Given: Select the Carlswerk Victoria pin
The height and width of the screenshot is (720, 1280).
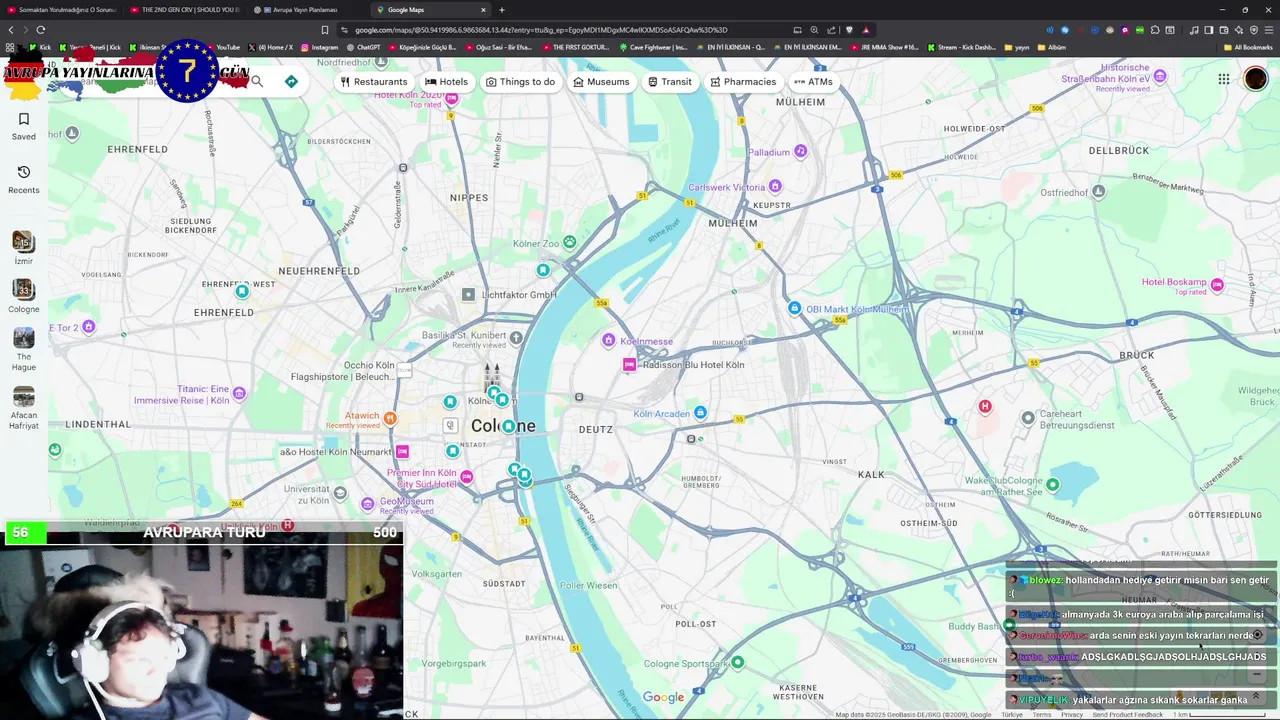Looking at the screenshot, I should 775,187.
